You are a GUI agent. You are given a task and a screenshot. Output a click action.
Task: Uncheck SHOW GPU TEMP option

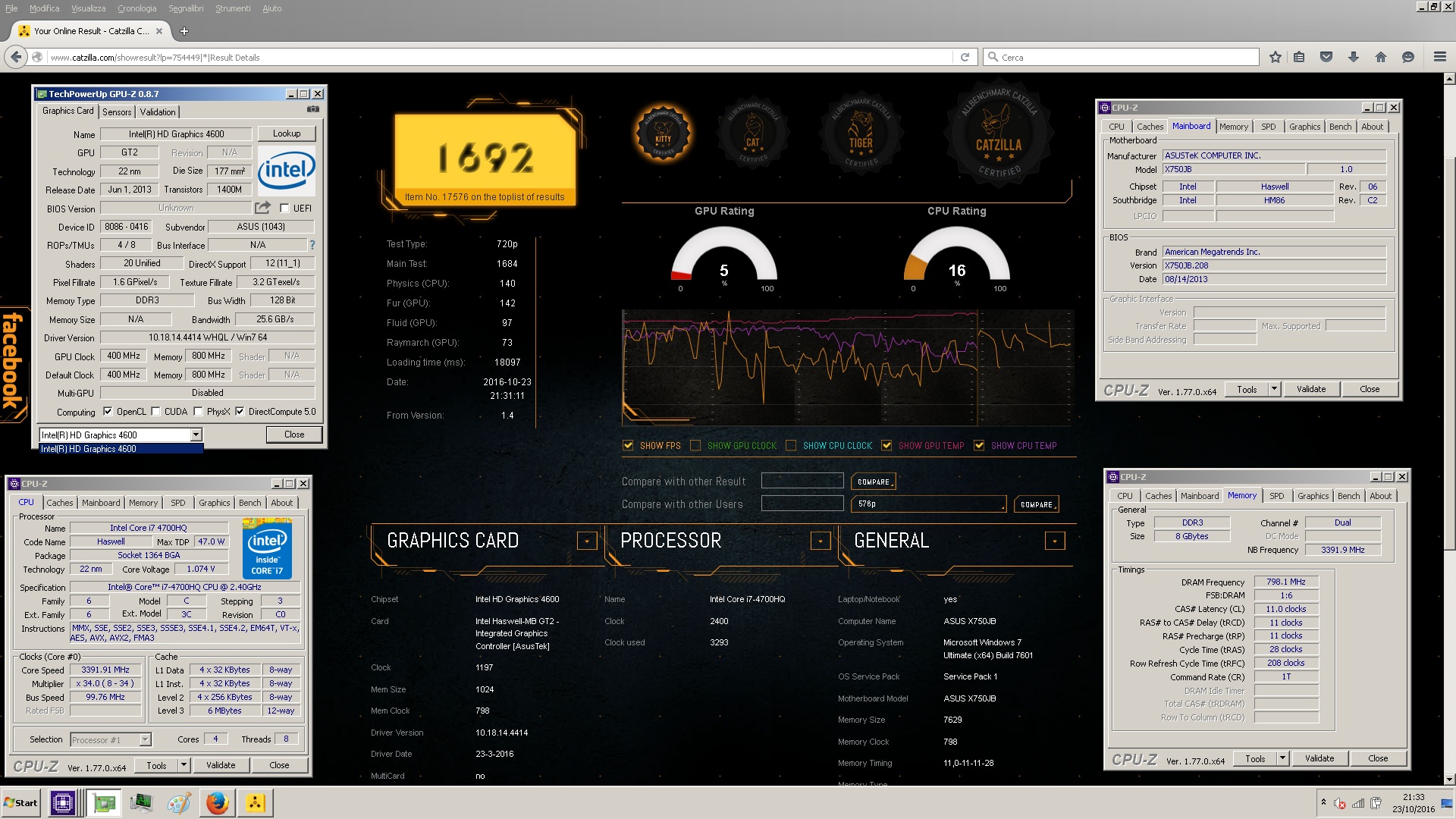[x=886, y=445]
